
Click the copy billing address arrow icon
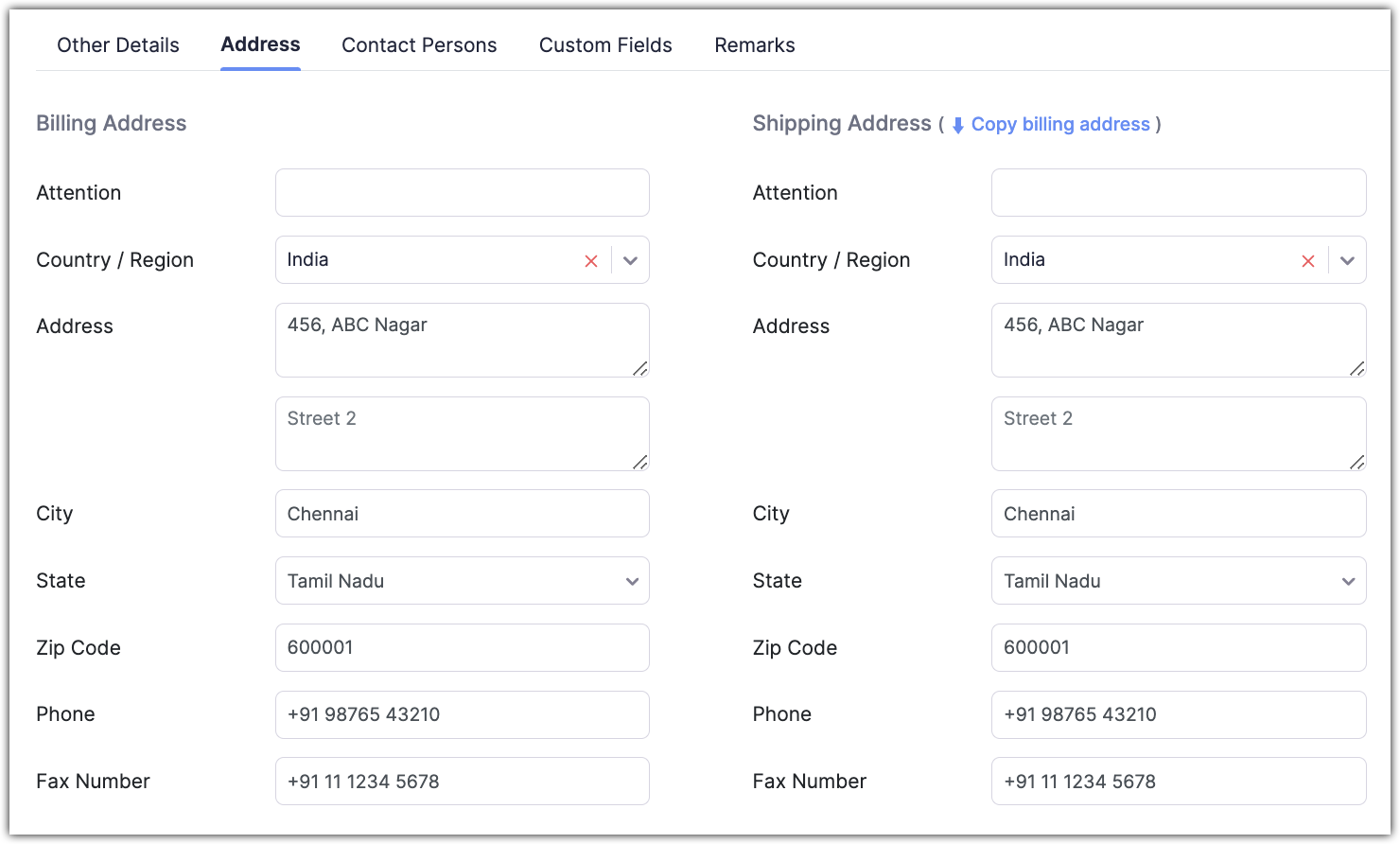point(957,125)
